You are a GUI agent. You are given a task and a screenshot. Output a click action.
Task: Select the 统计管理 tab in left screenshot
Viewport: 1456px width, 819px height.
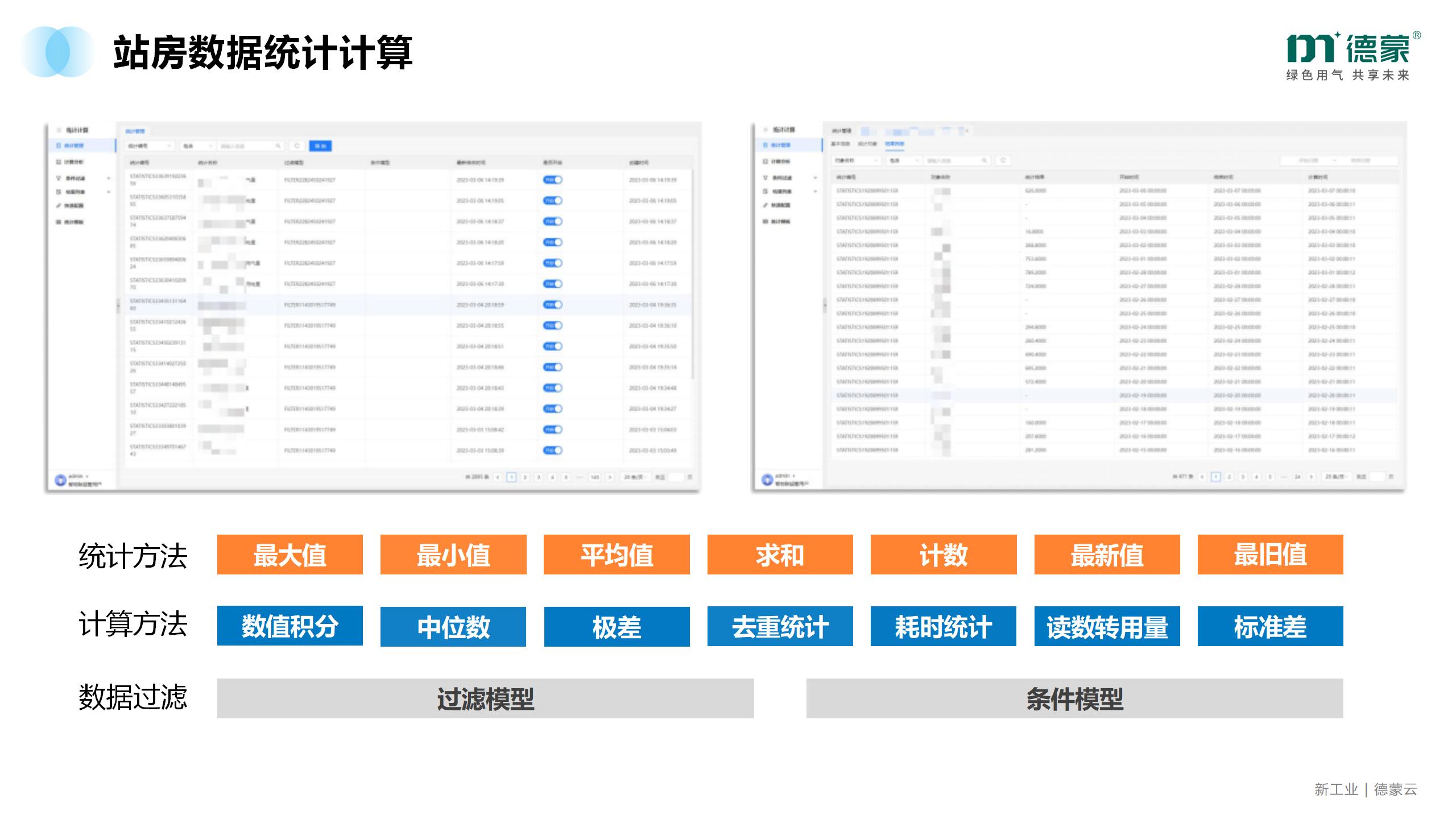[x=135, y=131]
